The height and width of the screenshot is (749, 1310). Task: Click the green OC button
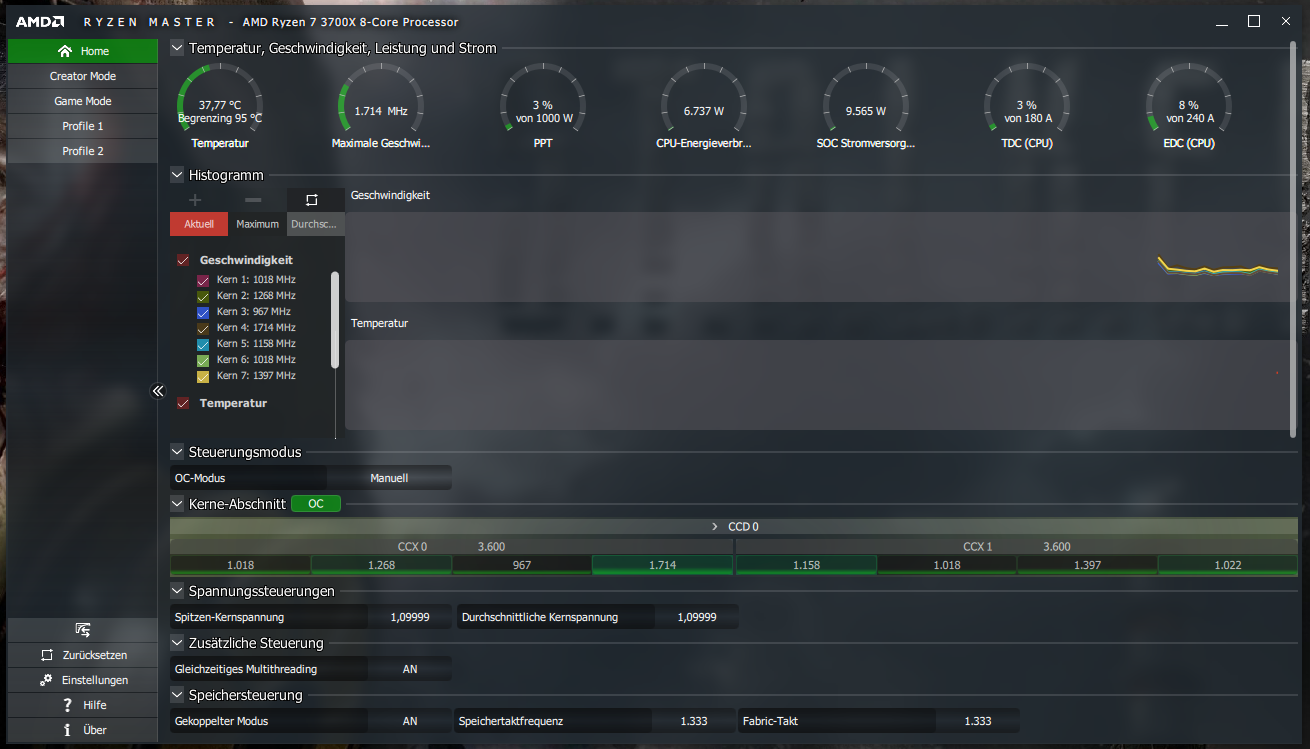(316, 504)
